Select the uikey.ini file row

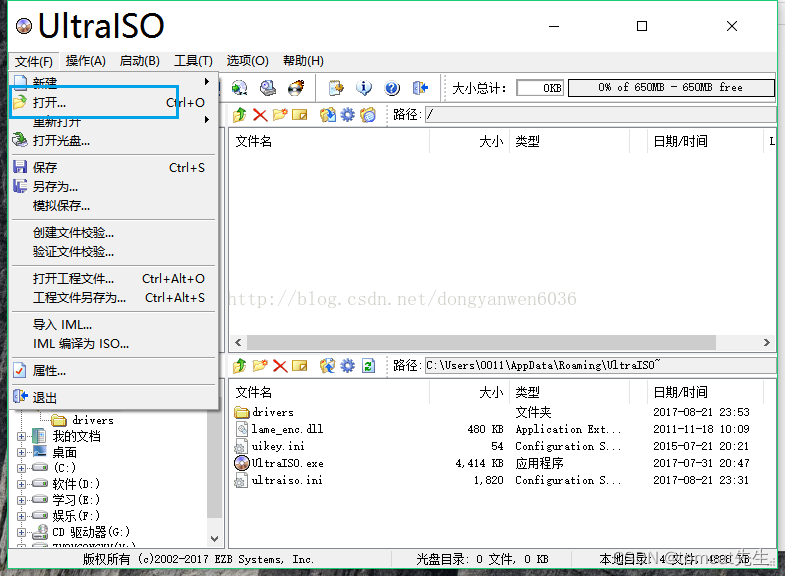tap(503, 446)
